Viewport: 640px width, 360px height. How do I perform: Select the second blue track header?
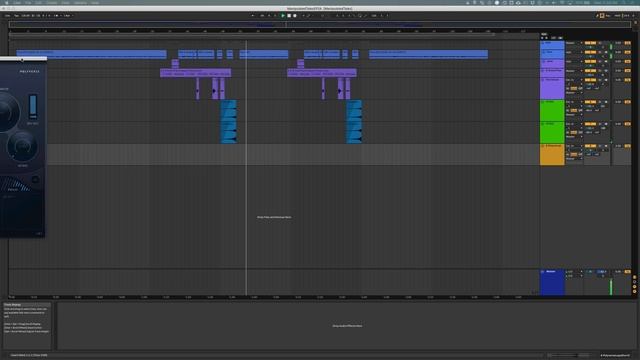coord(552,54)
